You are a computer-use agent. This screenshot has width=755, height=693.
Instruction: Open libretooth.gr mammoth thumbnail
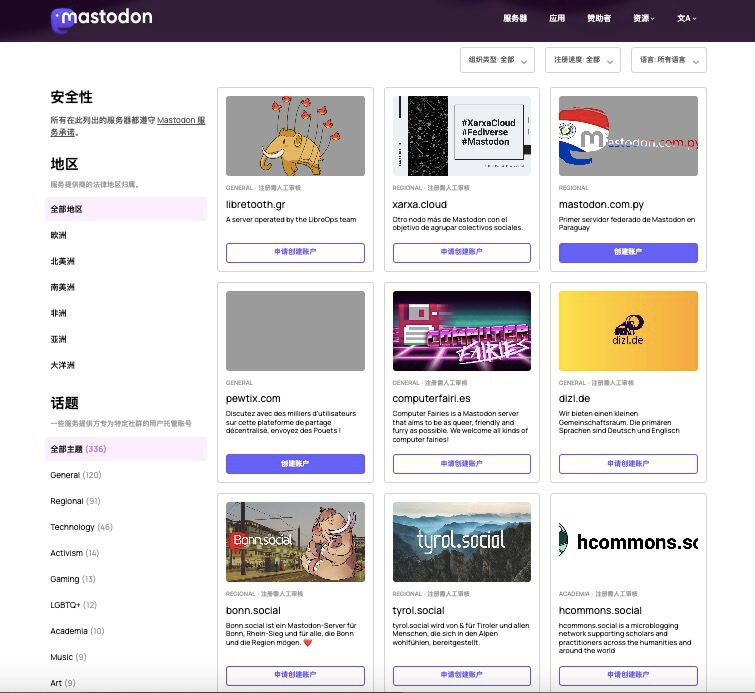coord(295,136)
